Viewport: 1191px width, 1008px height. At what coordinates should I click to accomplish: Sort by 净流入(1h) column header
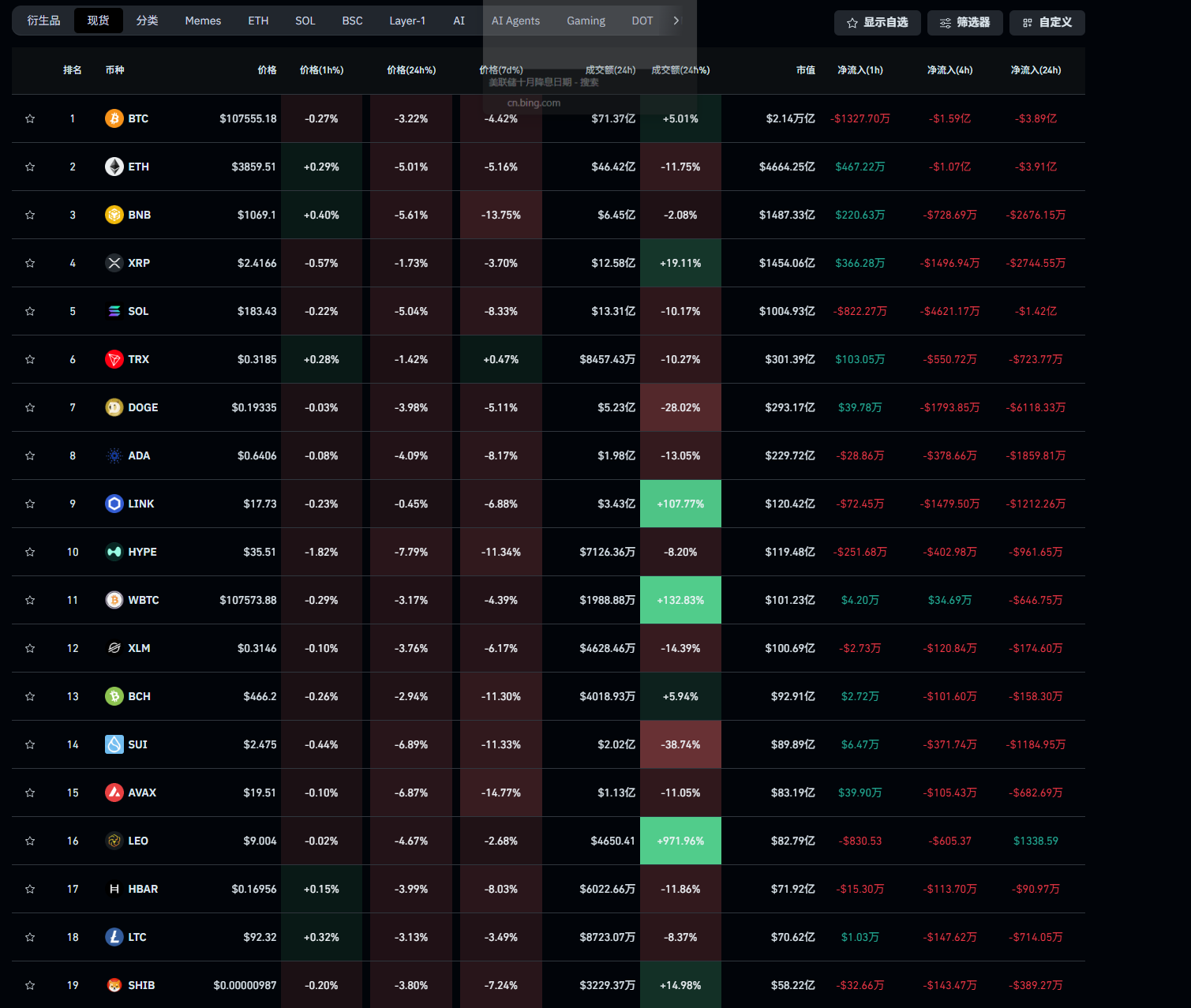[x=860, y=70]
